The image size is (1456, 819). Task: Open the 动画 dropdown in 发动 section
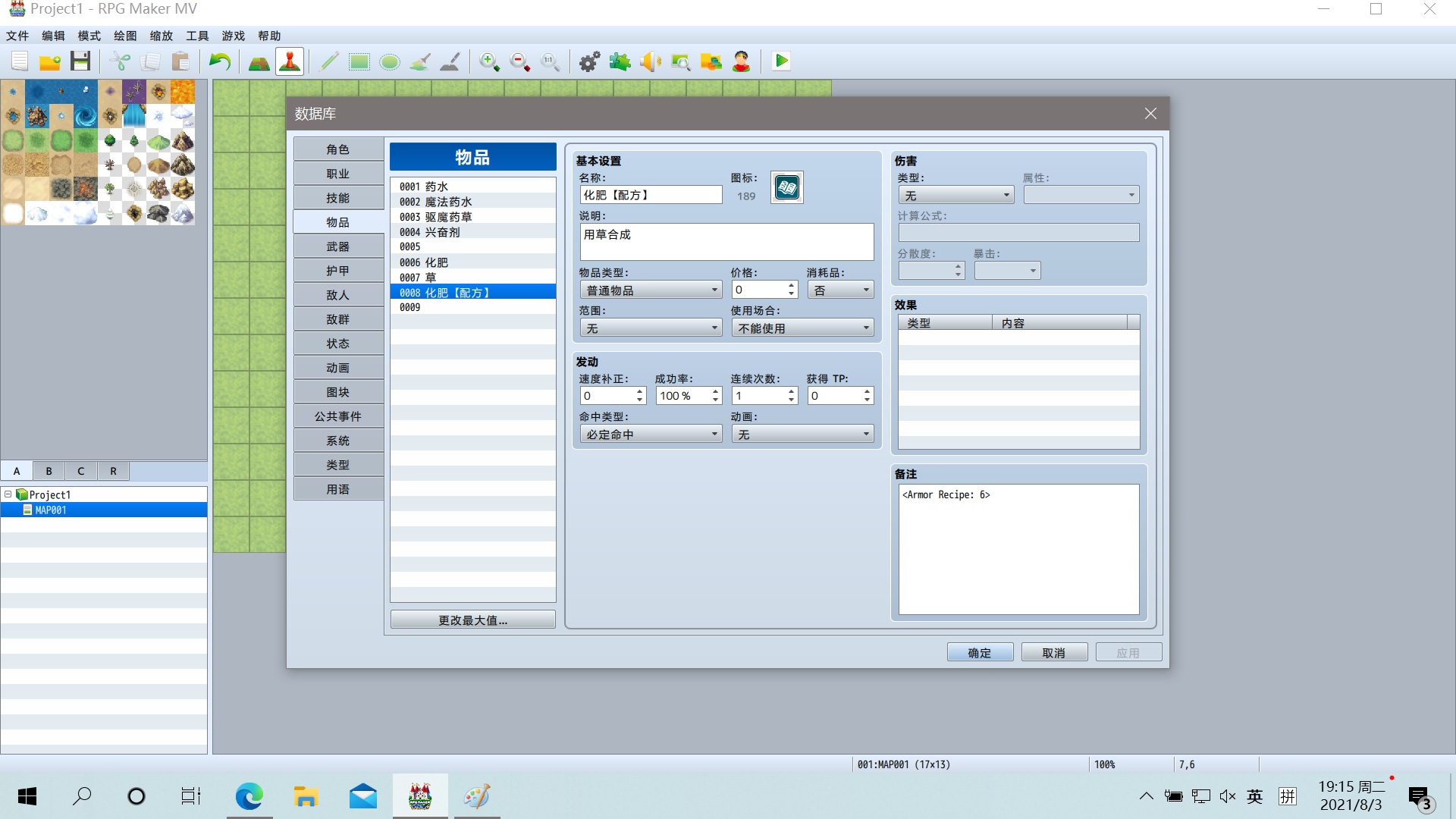click(802, 434)
